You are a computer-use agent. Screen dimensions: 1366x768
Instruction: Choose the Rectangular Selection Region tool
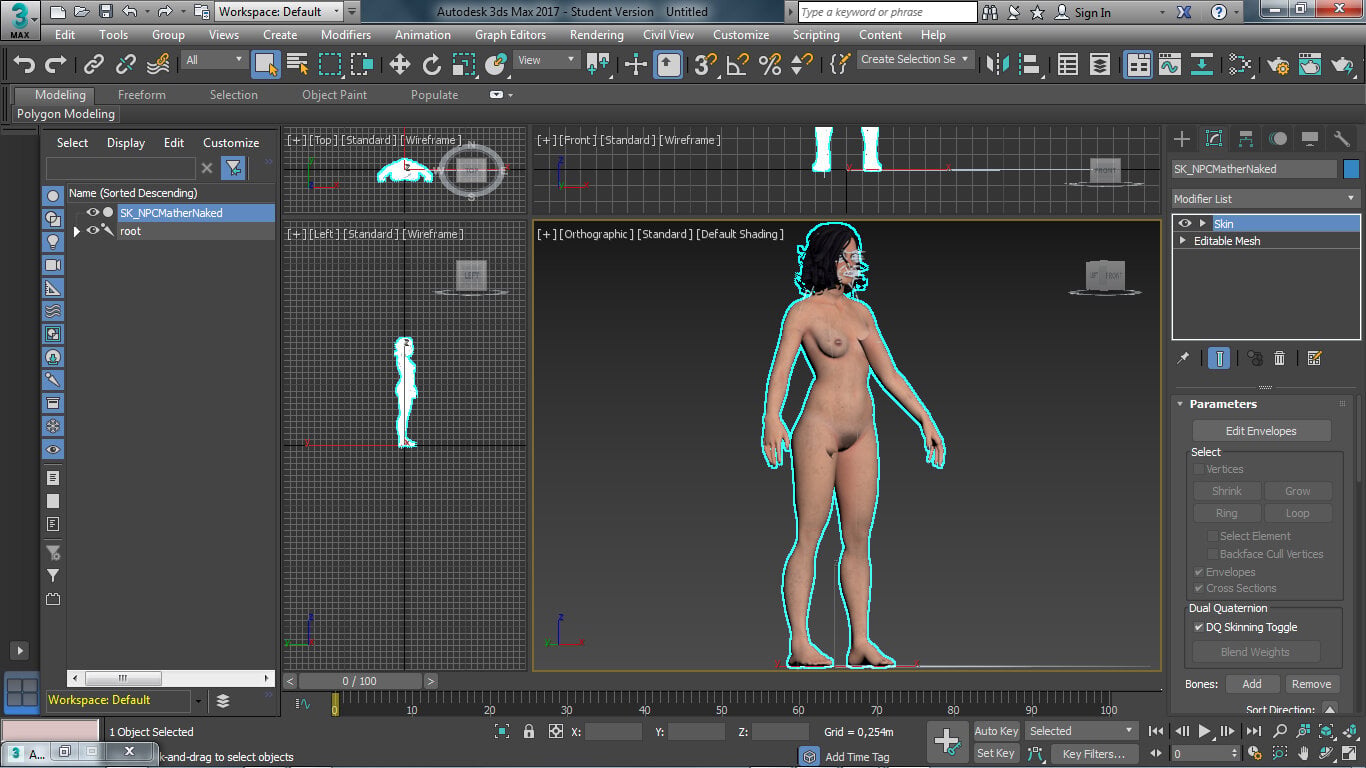[330, 65]
